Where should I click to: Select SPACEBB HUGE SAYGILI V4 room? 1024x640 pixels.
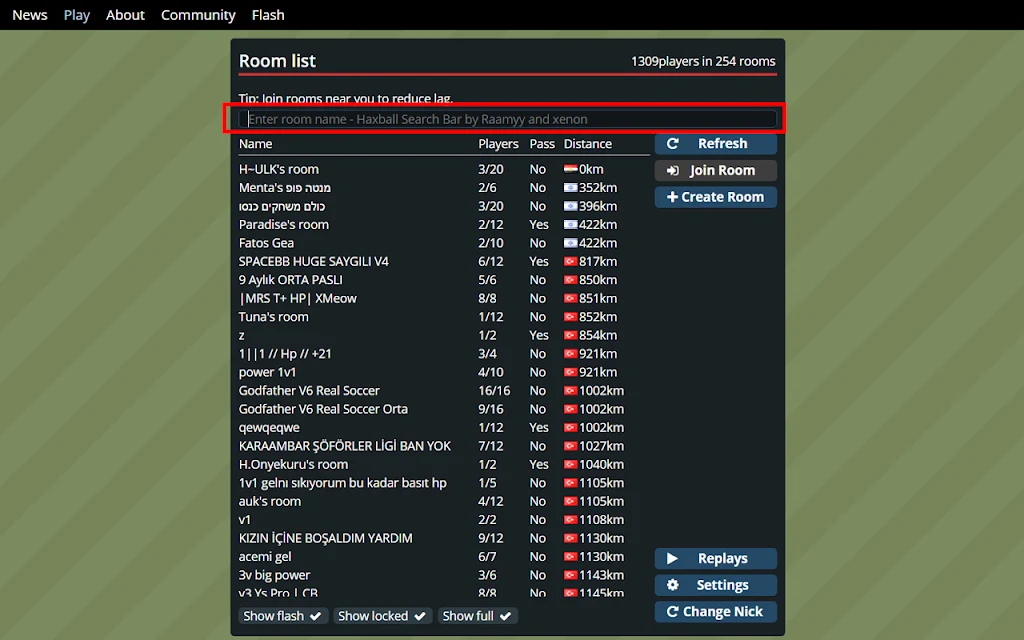tap(443, 261)
